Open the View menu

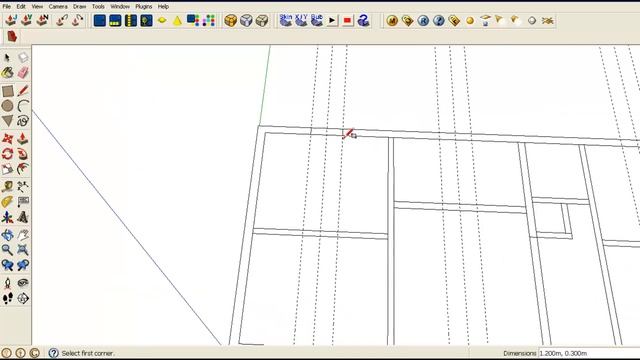pyautogui.click(x=37, y=7)
